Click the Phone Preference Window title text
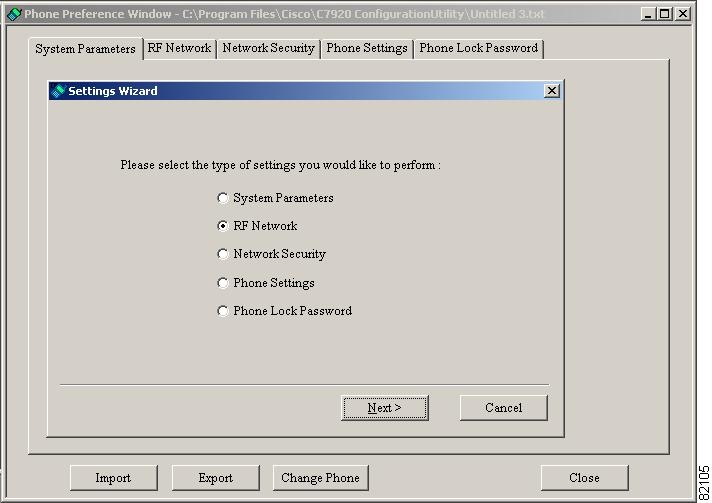 tap(284, 14)
